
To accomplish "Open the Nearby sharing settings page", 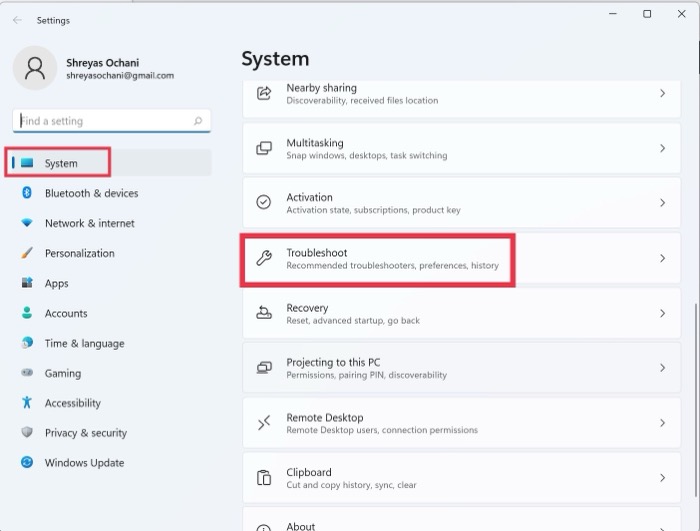I will point(462,99).
